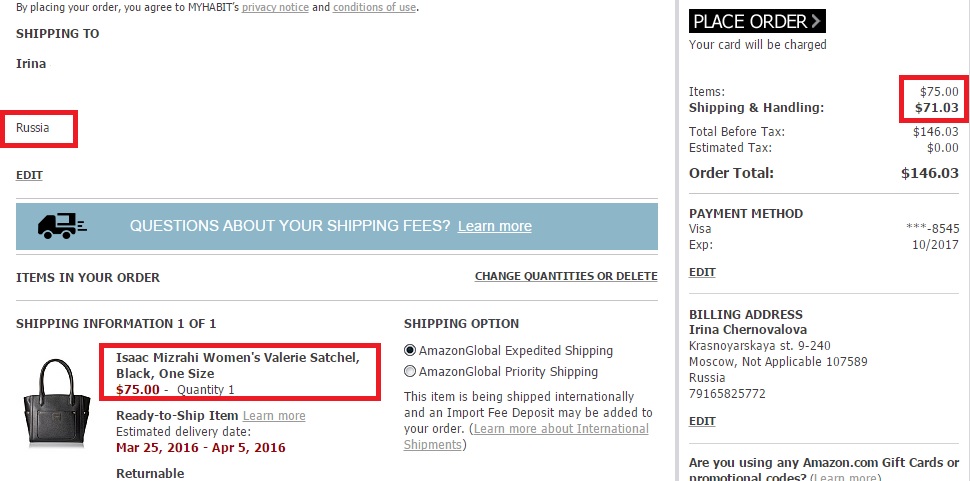Screen dimensions: 970x481
Task: Open the conditions of use link
Action: pos(375,7)
